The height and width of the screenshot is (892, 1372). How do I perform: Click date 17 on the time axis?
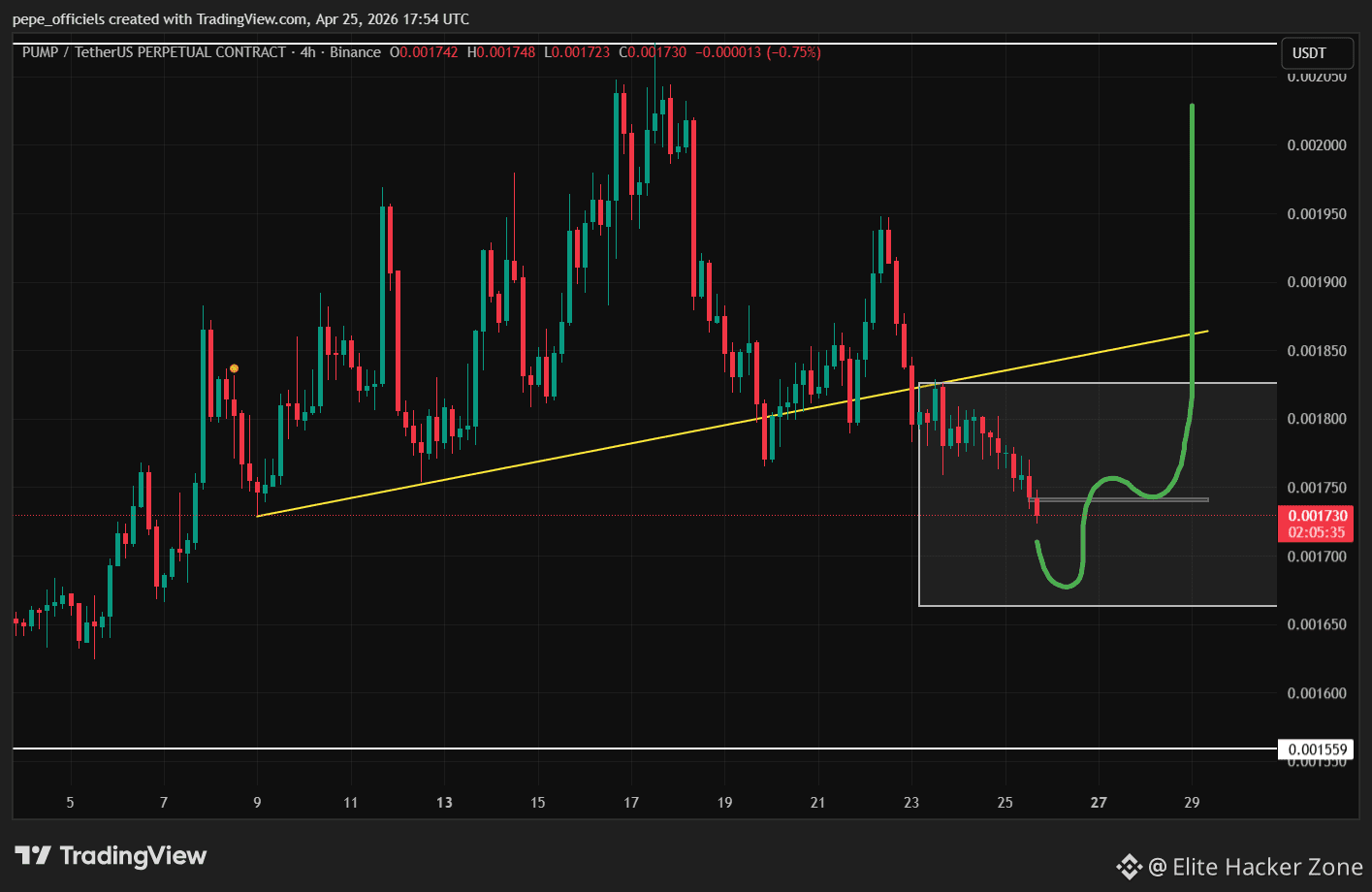[631, 803]
